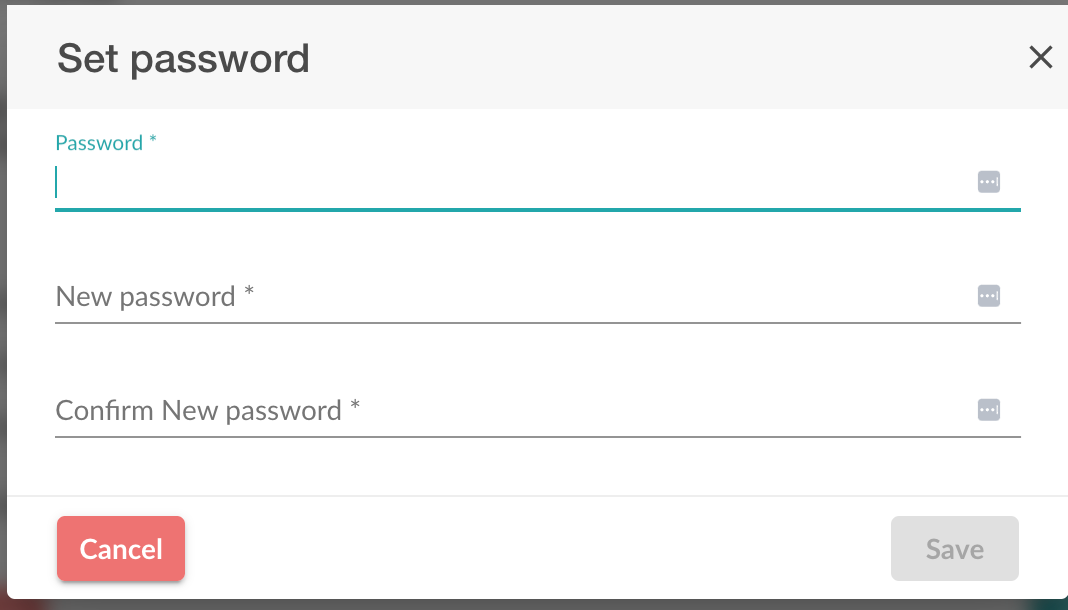This screenshot has height=610, width=1068.
Task: Select the asterisk beside Confirm New password
Action: 355,405
